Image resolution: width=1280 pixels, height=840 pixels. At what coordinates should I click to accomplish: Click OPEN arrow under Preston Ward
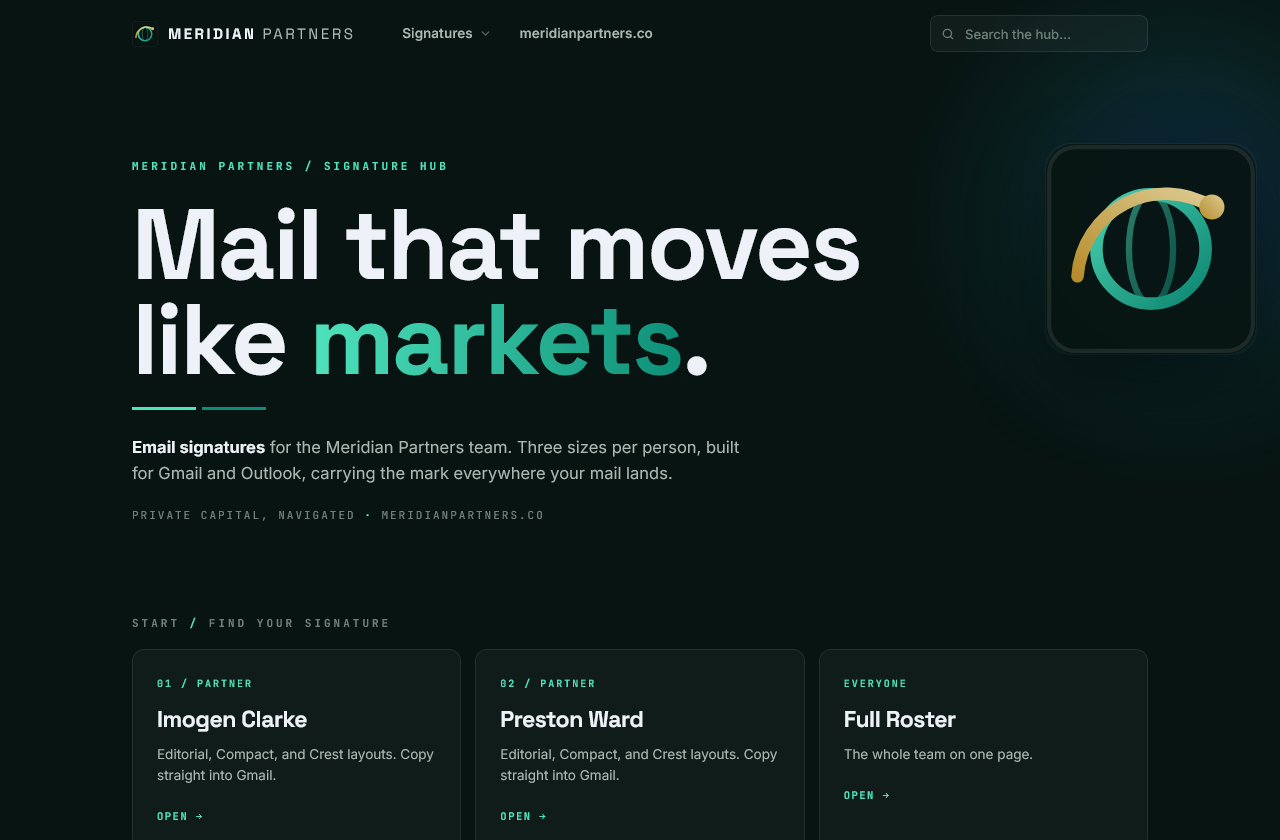[524, 816]
